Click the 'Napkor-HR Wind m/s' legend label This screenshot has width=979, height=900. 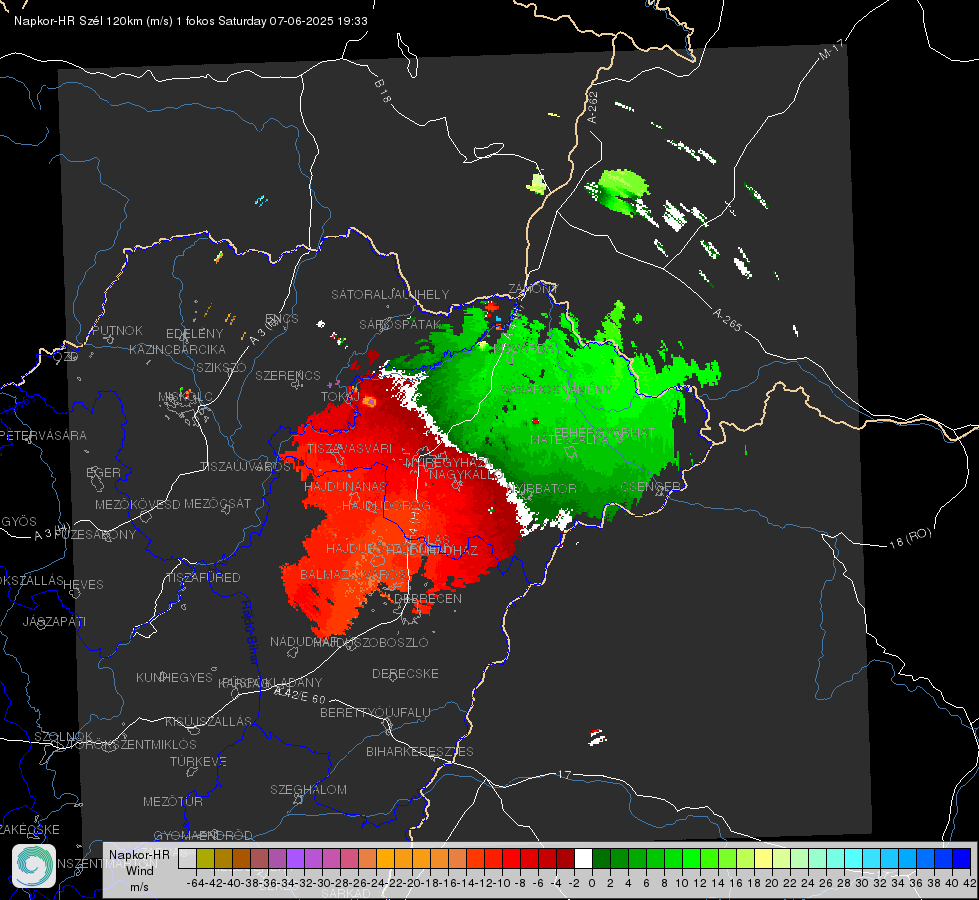tap(139, 870)
